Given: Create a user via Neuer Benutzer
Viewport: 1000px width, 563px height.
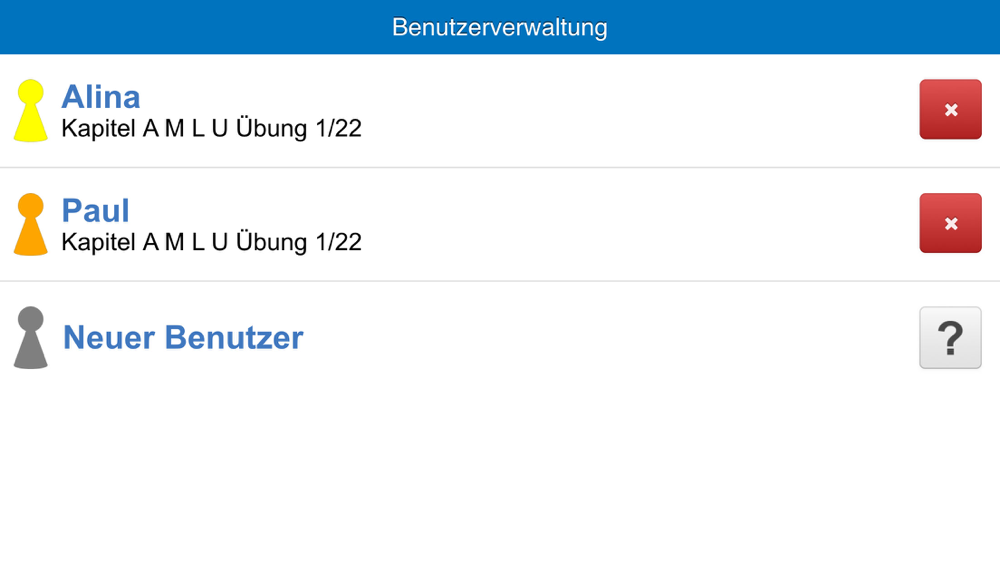Looking at the screenshot, I should [183, 338].
